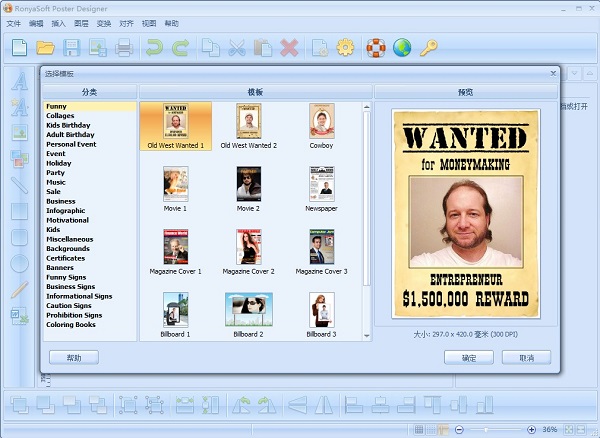The image size is (600, 438).
Task: Click the Save disk icon
Action: pos(72,47)
